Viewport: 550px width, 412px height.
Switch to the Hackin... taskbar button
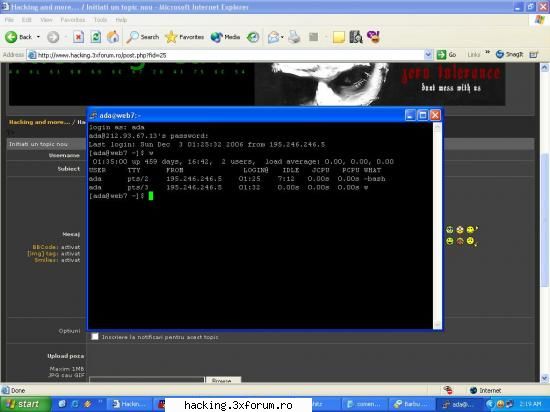click(x=129, y=404)
